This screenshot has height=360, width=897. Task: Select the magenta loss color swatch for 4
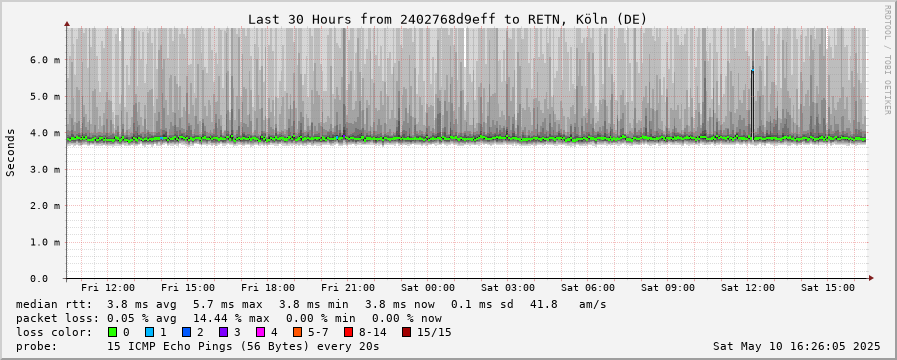coord(260,332)
